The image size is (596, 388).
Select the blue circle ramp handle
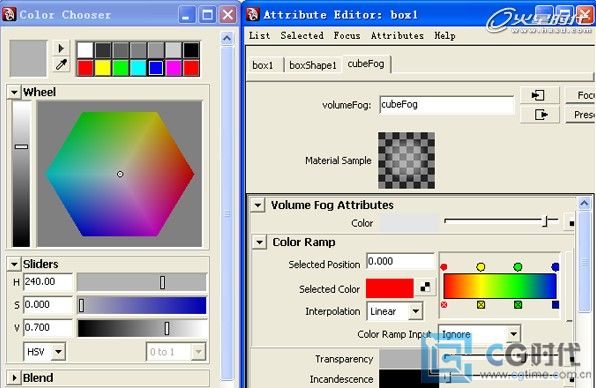[555, 267]
